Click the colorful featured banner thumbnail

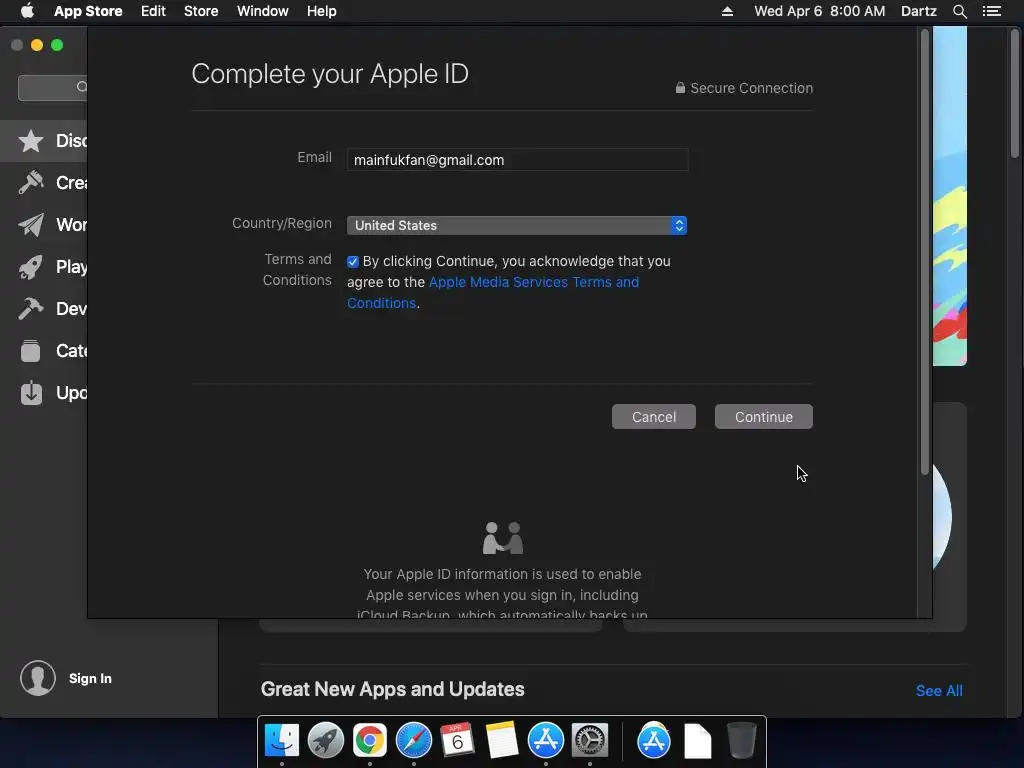pyautogui.click(x=950, y=196)
